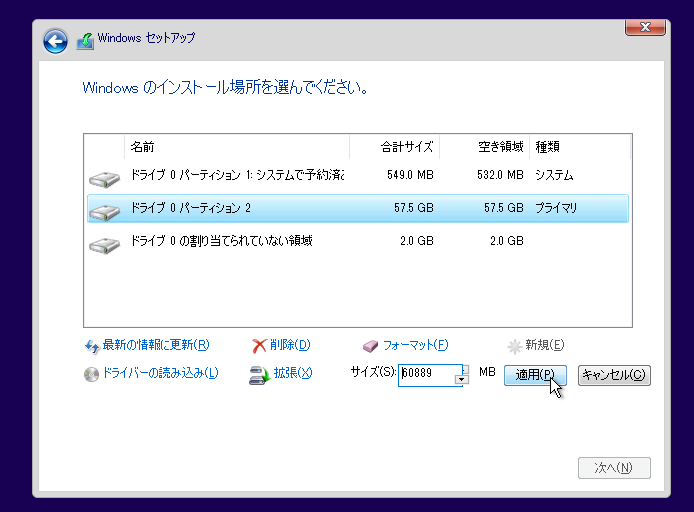The width and height of the screenshot is (694, 512).
Task: Click free space 2.0 GB of unallocated row
Action: click(507, 241)
